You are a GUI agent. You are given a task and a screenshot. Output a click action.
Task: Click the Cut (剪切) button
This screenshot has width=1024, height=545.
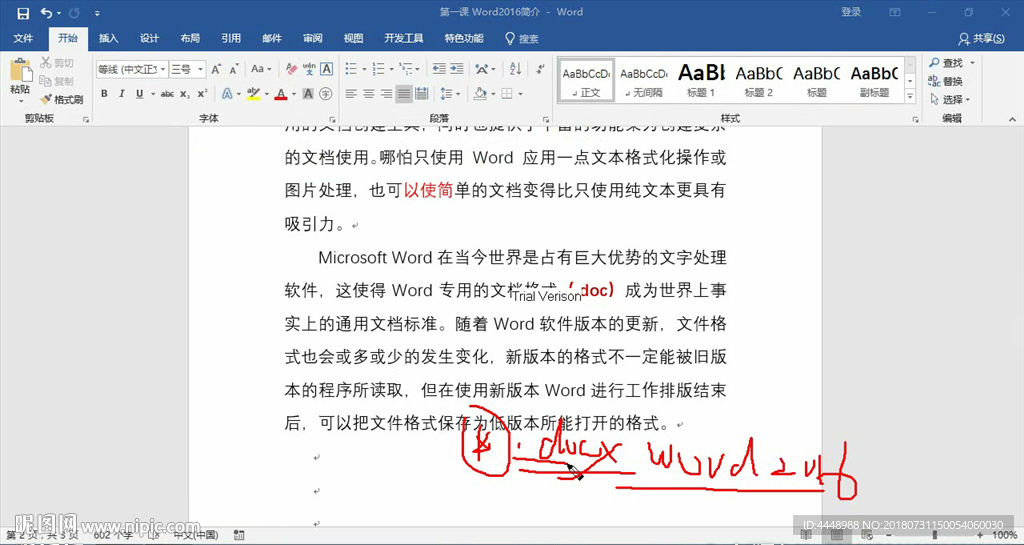click(x=57, y=63)
